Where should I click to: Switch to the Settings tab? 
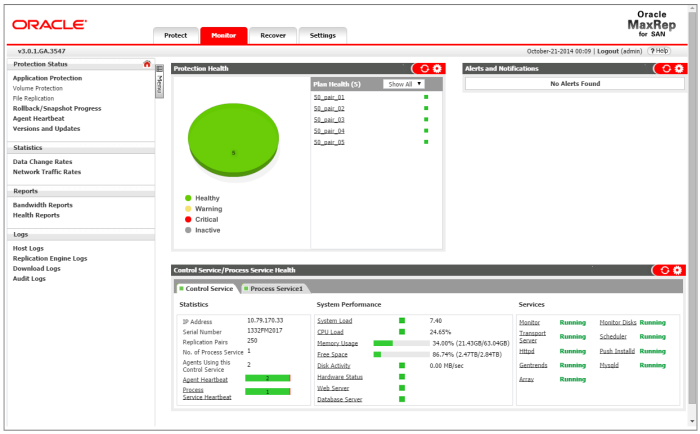[323, 35]
